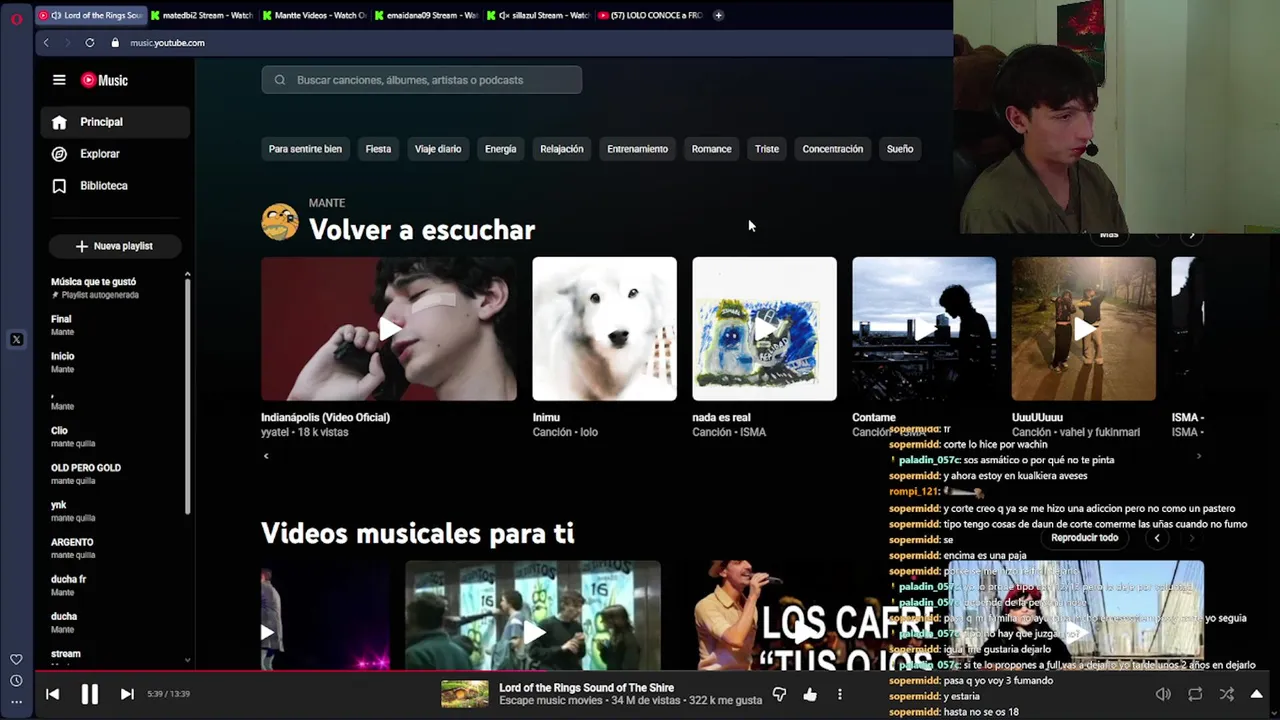This screenshot has width=1280, height=720.
Task: Open the X (Twitter) sidebar icon
Action: pos(16,340)
